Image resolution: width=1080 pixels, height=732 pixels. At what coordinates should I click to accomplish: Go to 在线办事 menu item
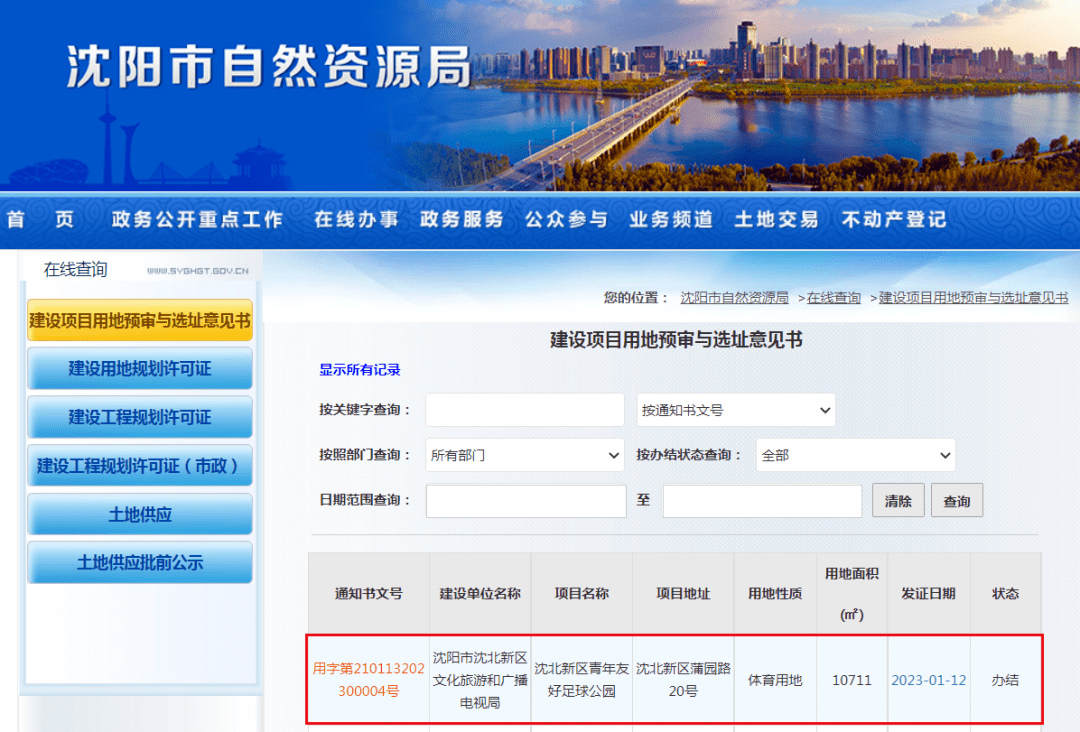click(356, 219)
